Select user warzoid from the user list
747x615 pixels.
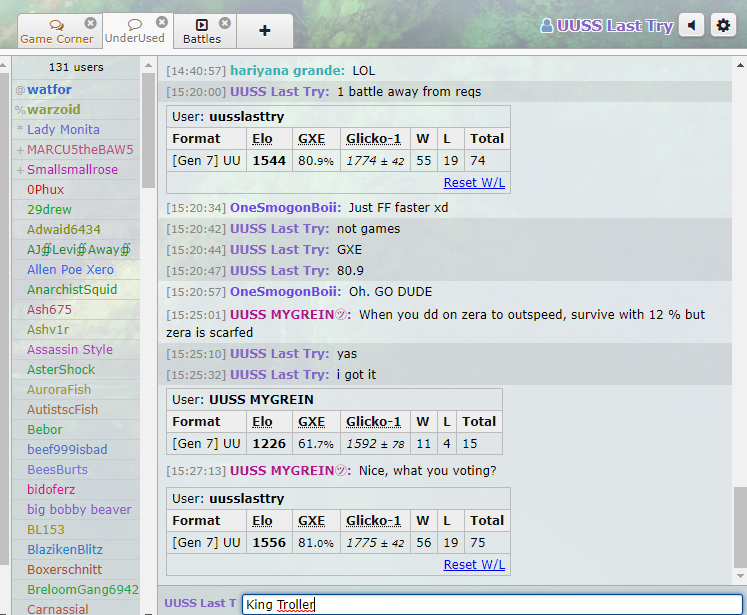(54, 109)
